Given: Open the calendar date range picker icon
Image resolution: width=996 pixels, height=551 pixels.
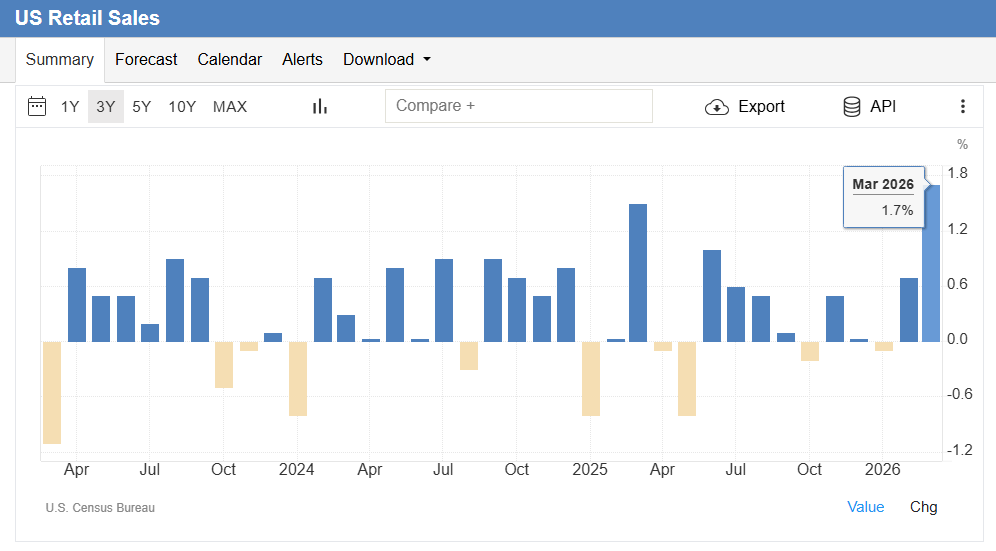Looking at the screenshot, I should point(37,107).
